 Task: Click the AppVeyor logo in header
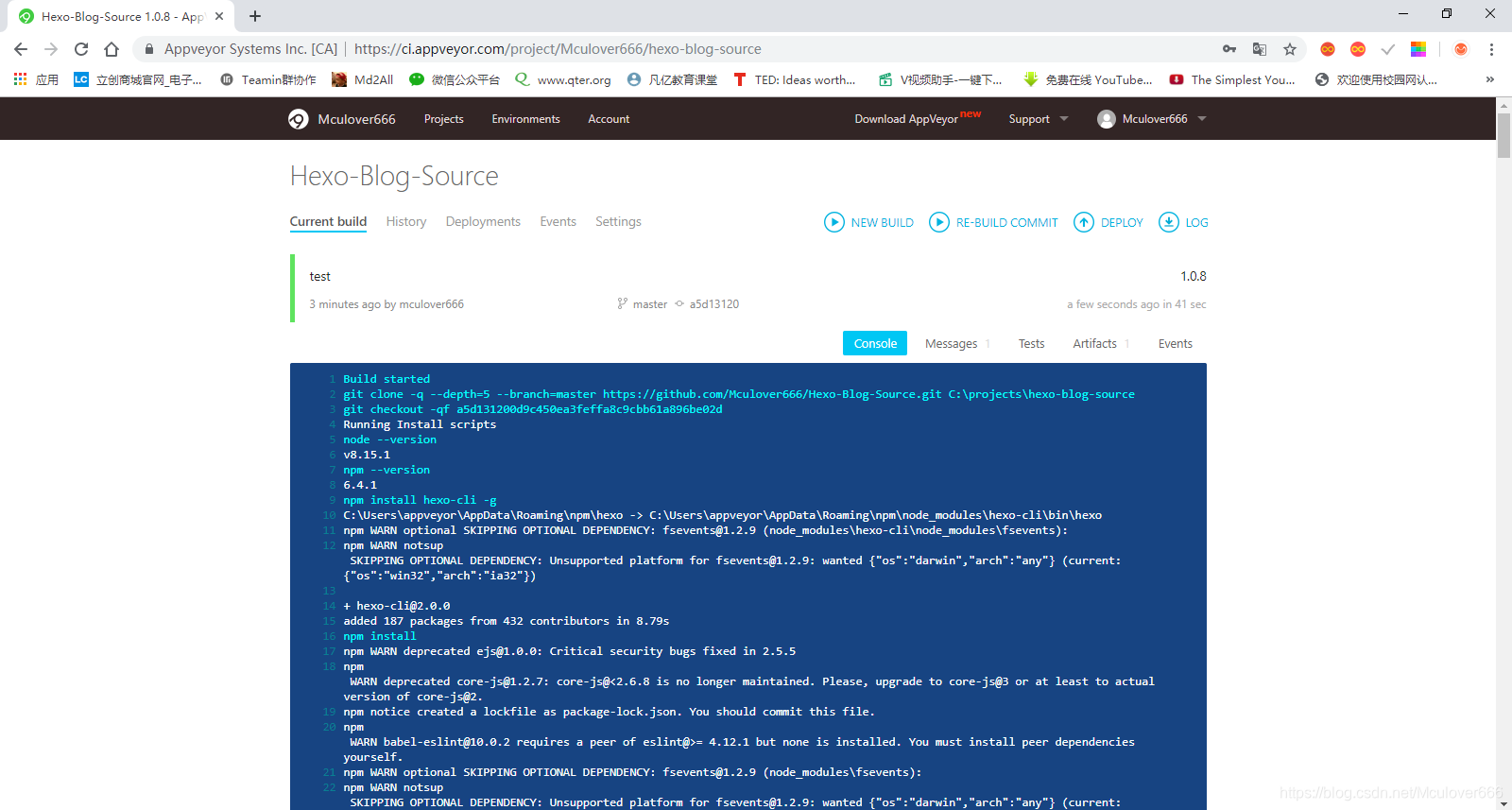point(299,119)
